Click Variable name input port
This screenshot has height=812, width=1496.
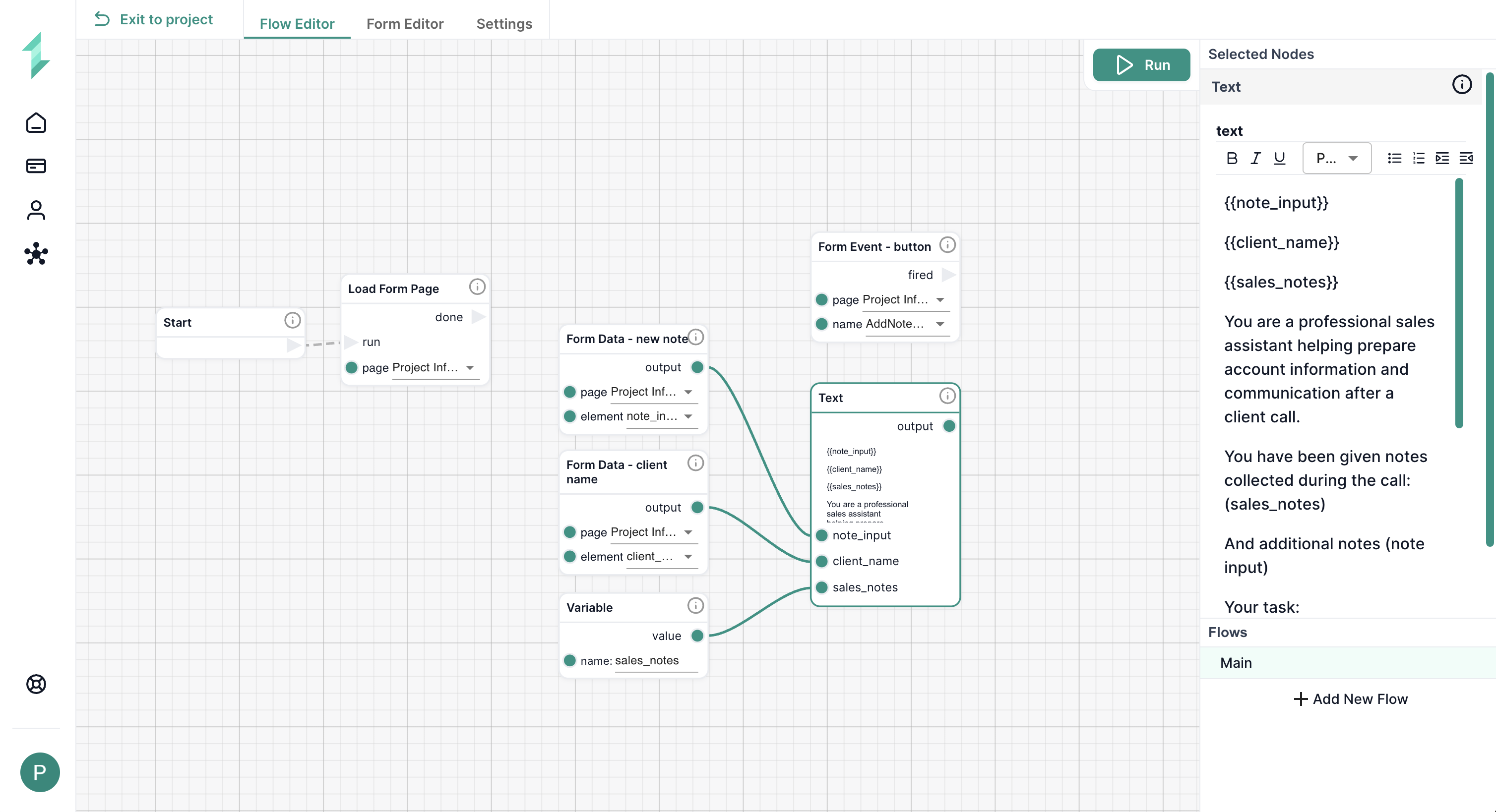570,660
